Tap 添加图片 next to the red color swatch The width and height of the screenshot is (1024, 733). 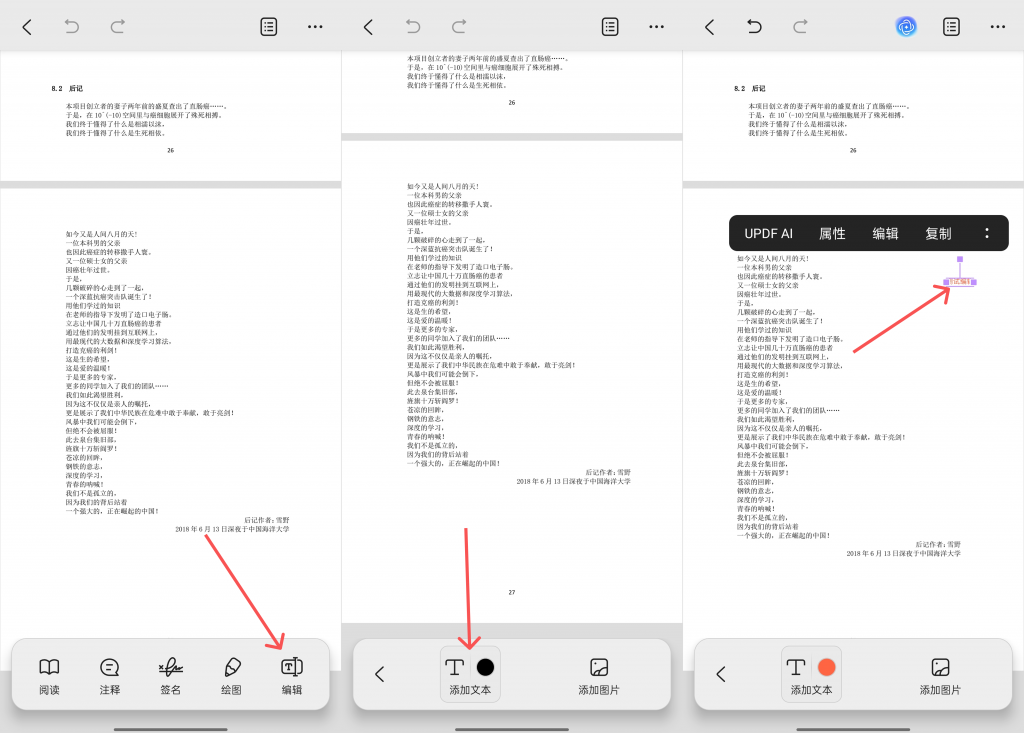click(940, 675)
